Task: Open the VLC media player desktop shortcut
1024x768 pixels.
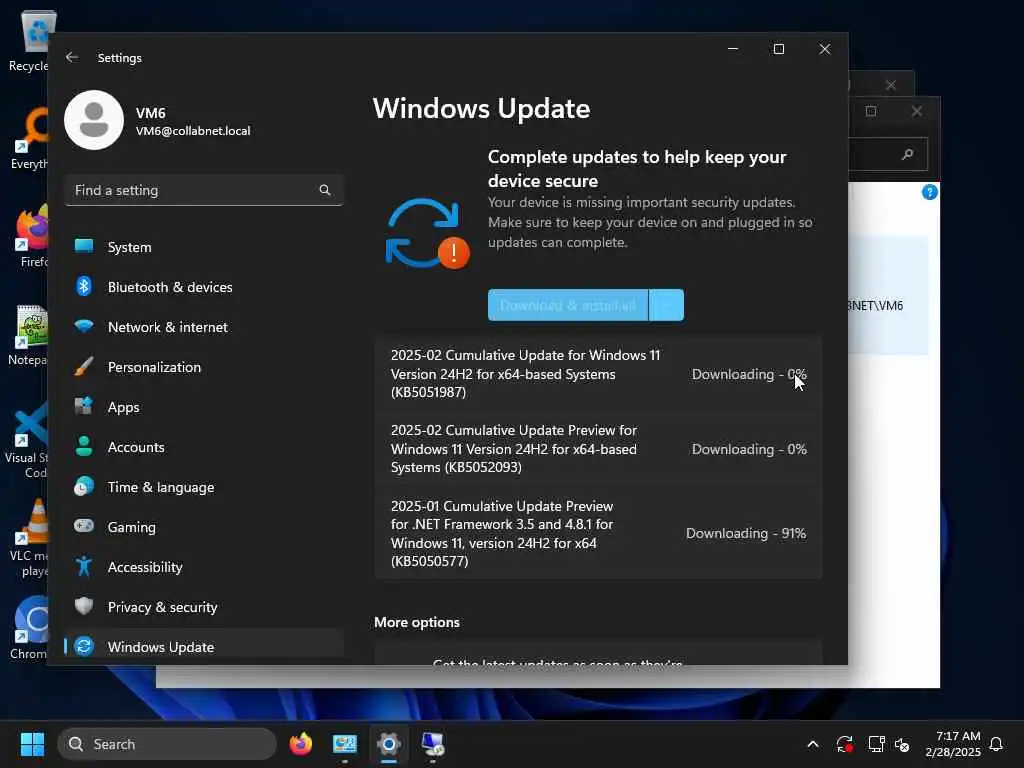Action: click(29, 539)
